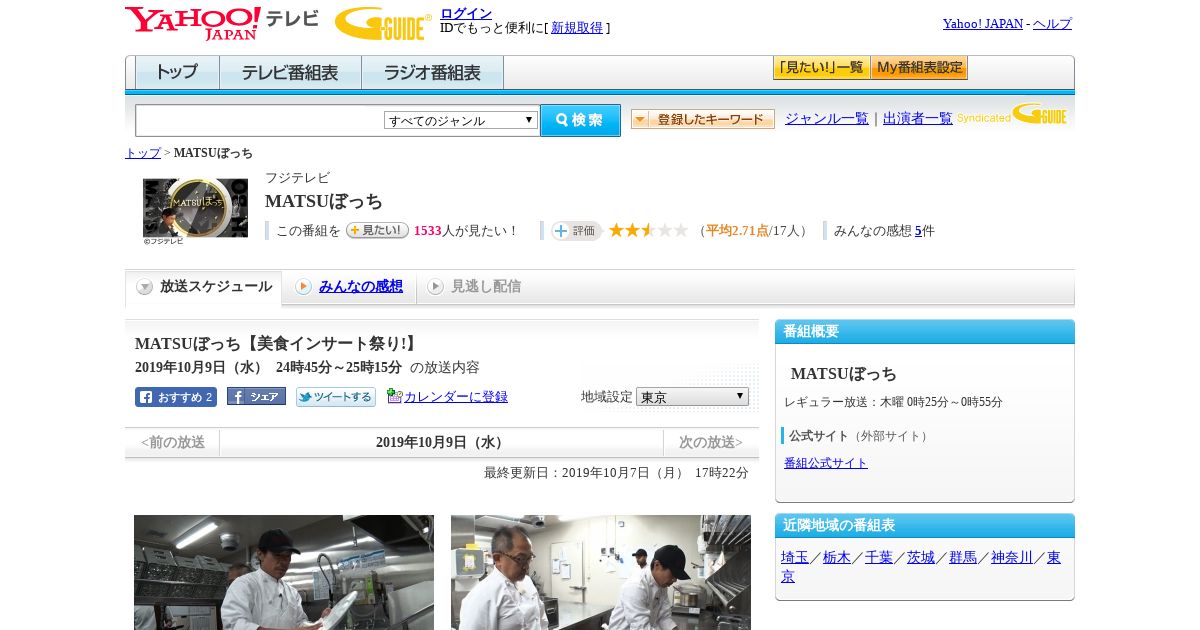Open the ラジオ番組表 tab
Screen dimensions: 1200x630
(432, 73)
